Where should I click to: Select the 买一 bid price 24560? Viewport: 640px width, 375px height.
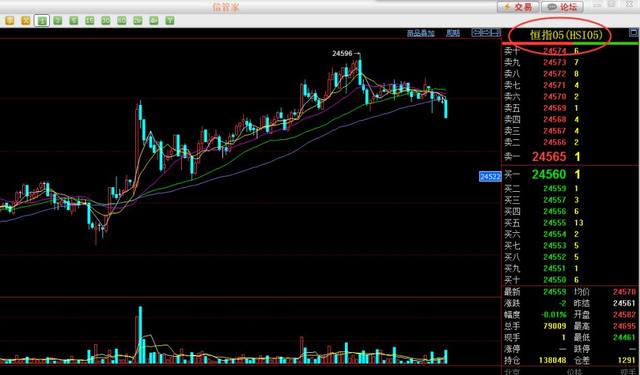[x=549, y=174]
